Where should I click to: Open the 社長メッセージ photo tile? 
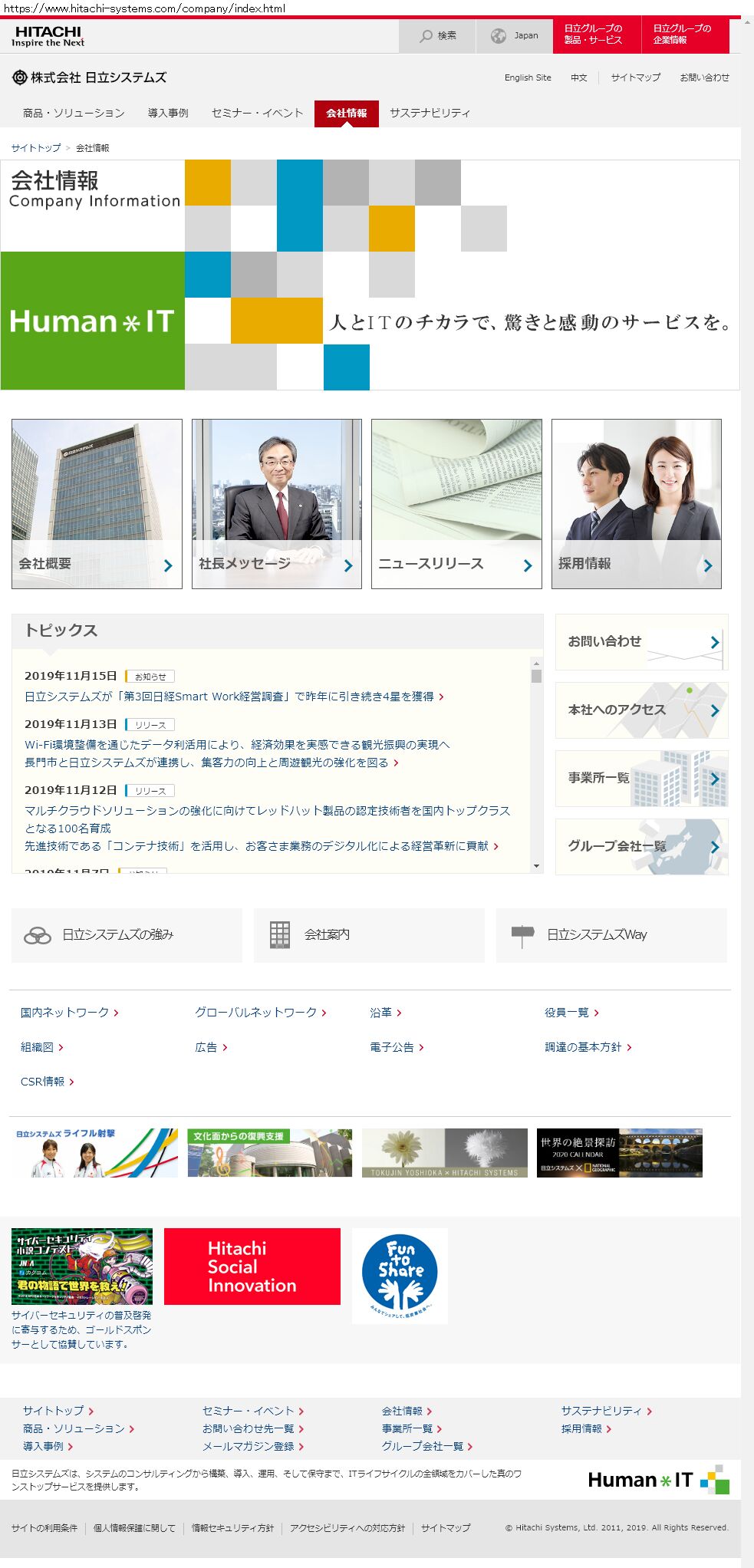point(276,503)
